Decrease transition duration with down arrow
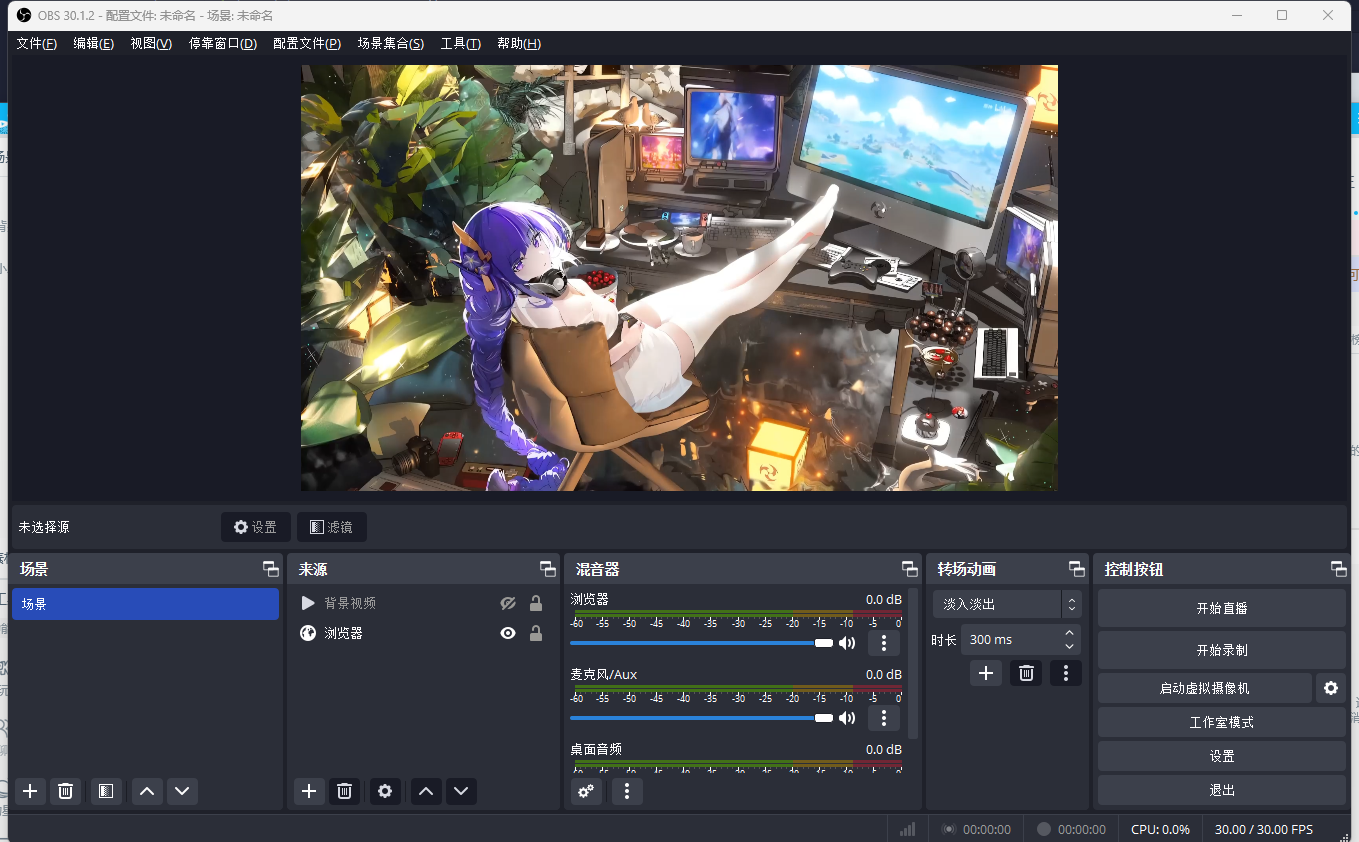 pos(1070,646)
